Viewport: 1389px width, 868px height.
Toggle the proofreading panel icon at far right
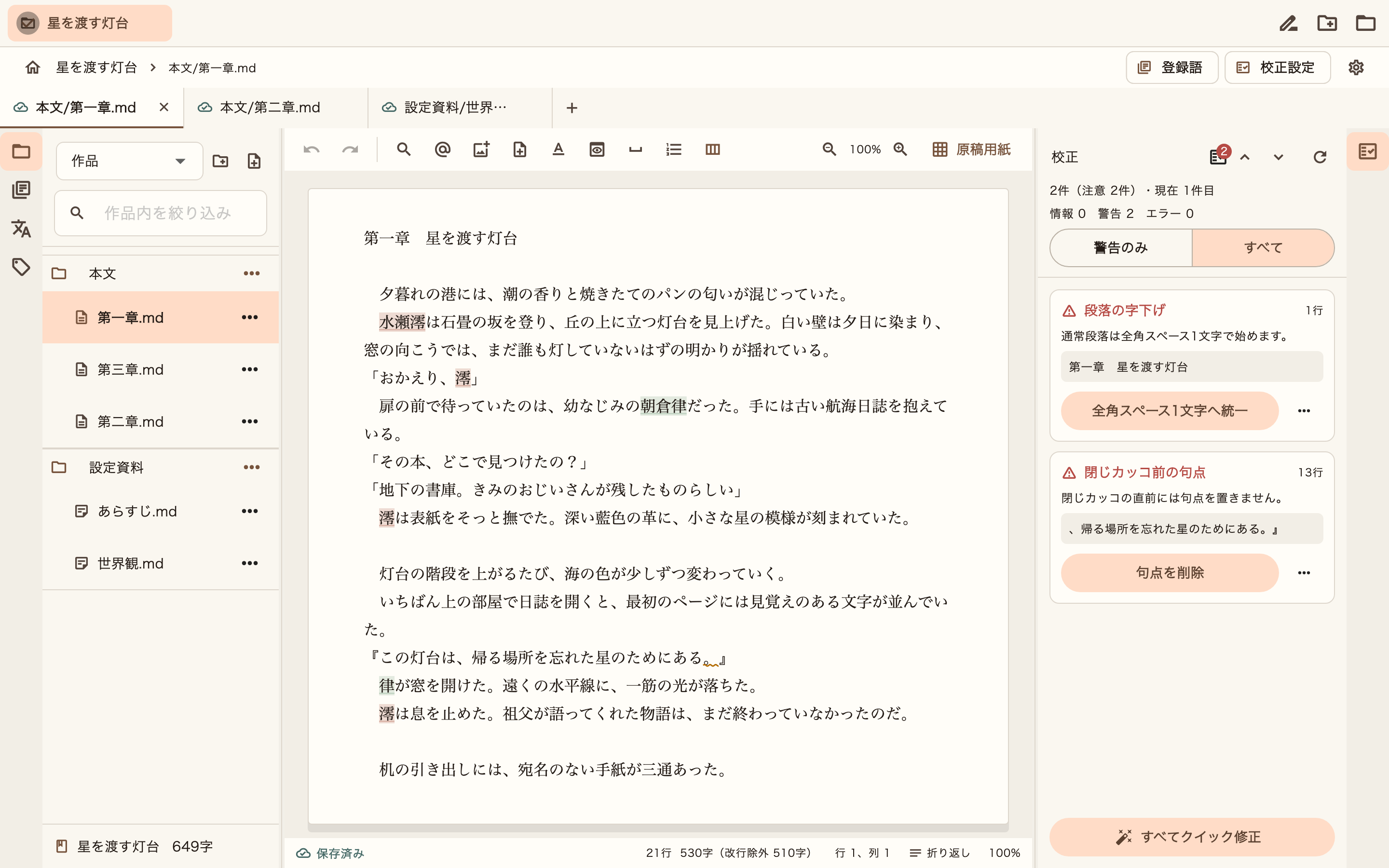pyautogui.click(x=1367, y=151)
